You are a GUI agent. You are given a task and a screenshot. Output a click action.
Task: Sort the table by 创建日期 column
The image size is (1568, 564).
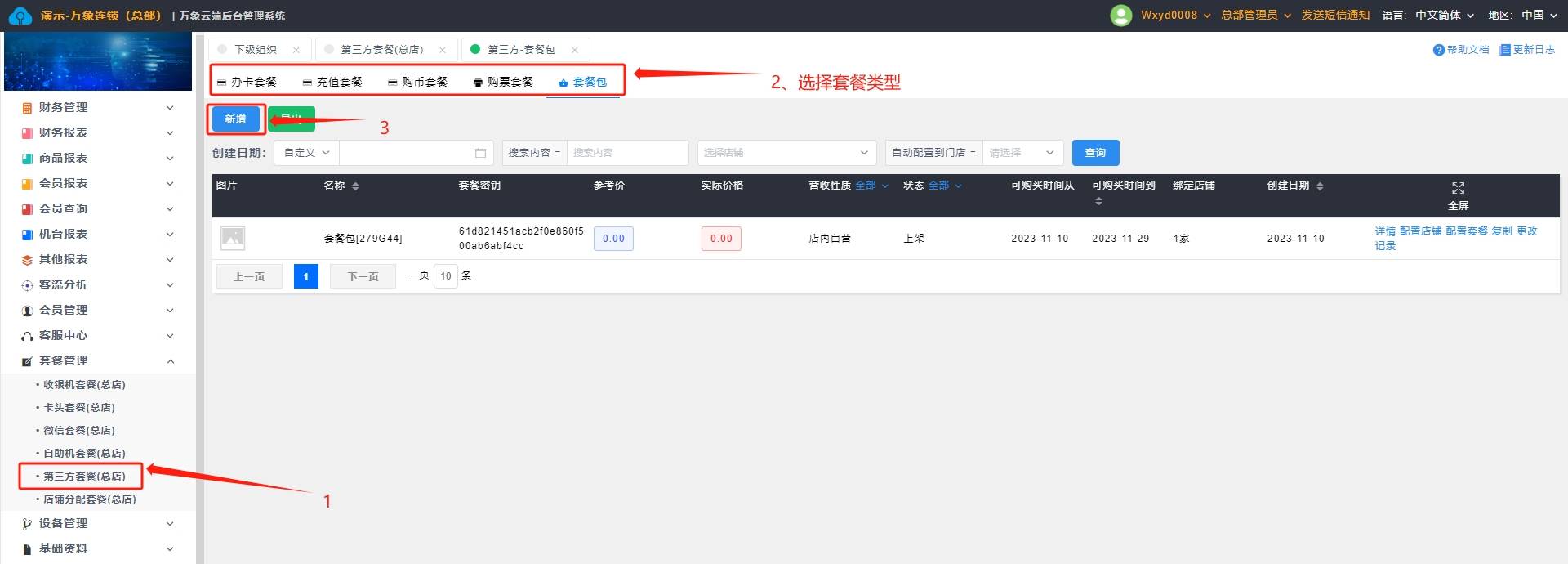pos(1320,186)
